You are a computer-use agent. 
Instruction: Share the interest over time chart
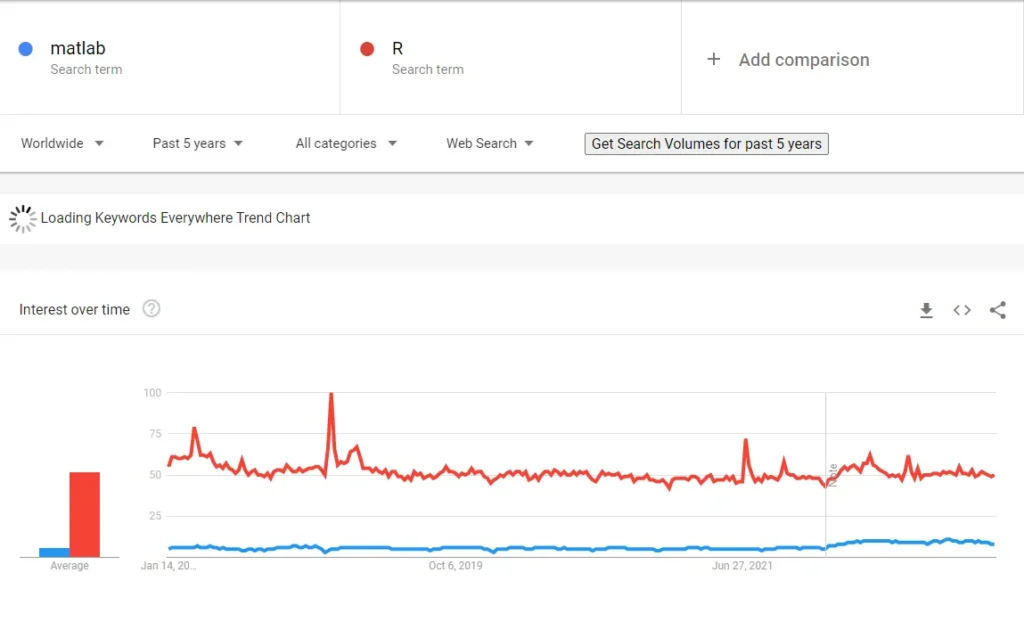click(x=998, y=310)
